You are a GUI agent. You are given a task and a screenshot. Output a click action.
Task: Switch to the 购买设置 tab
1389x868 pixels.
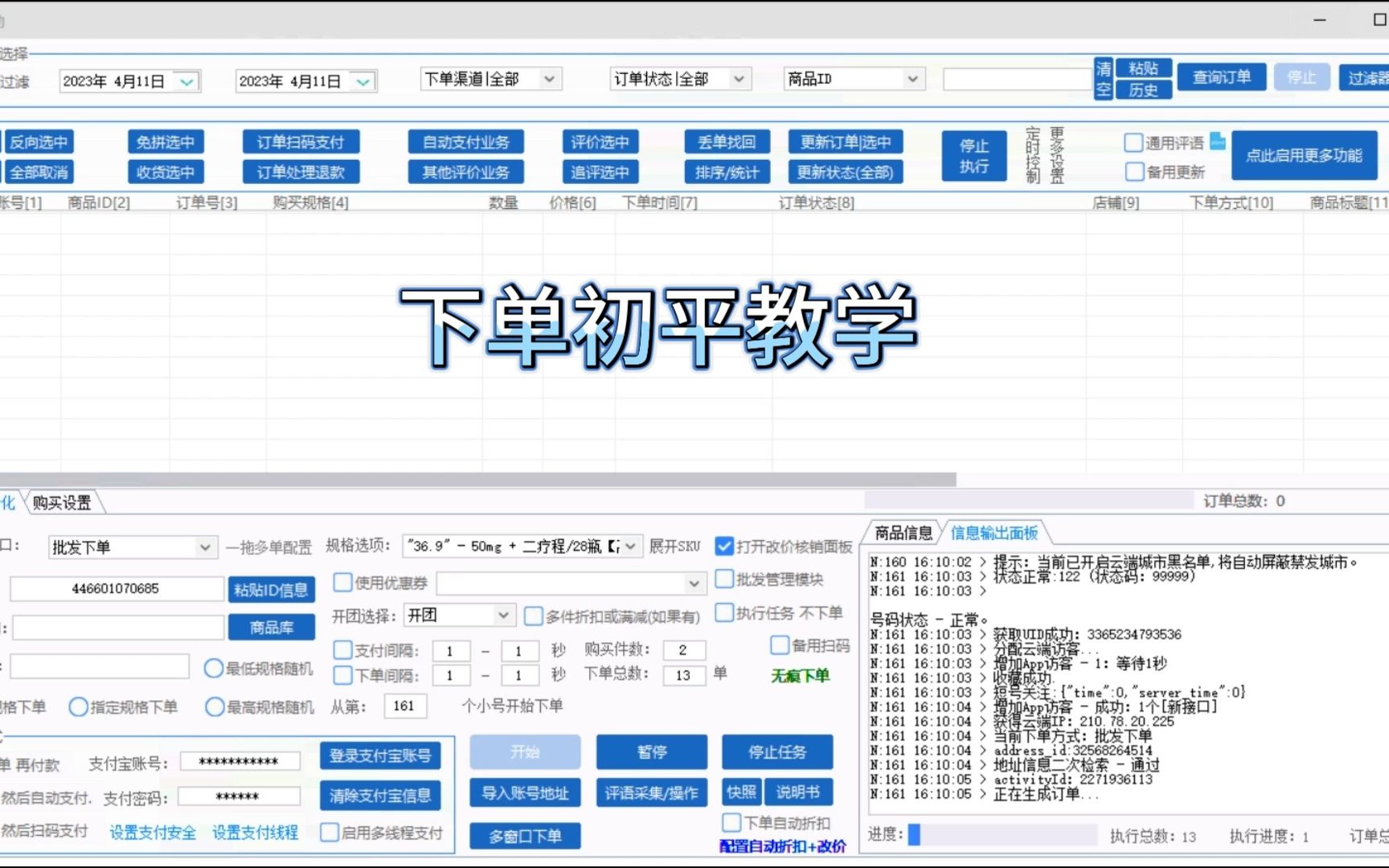pyautogui.click(x=62, y=503)
